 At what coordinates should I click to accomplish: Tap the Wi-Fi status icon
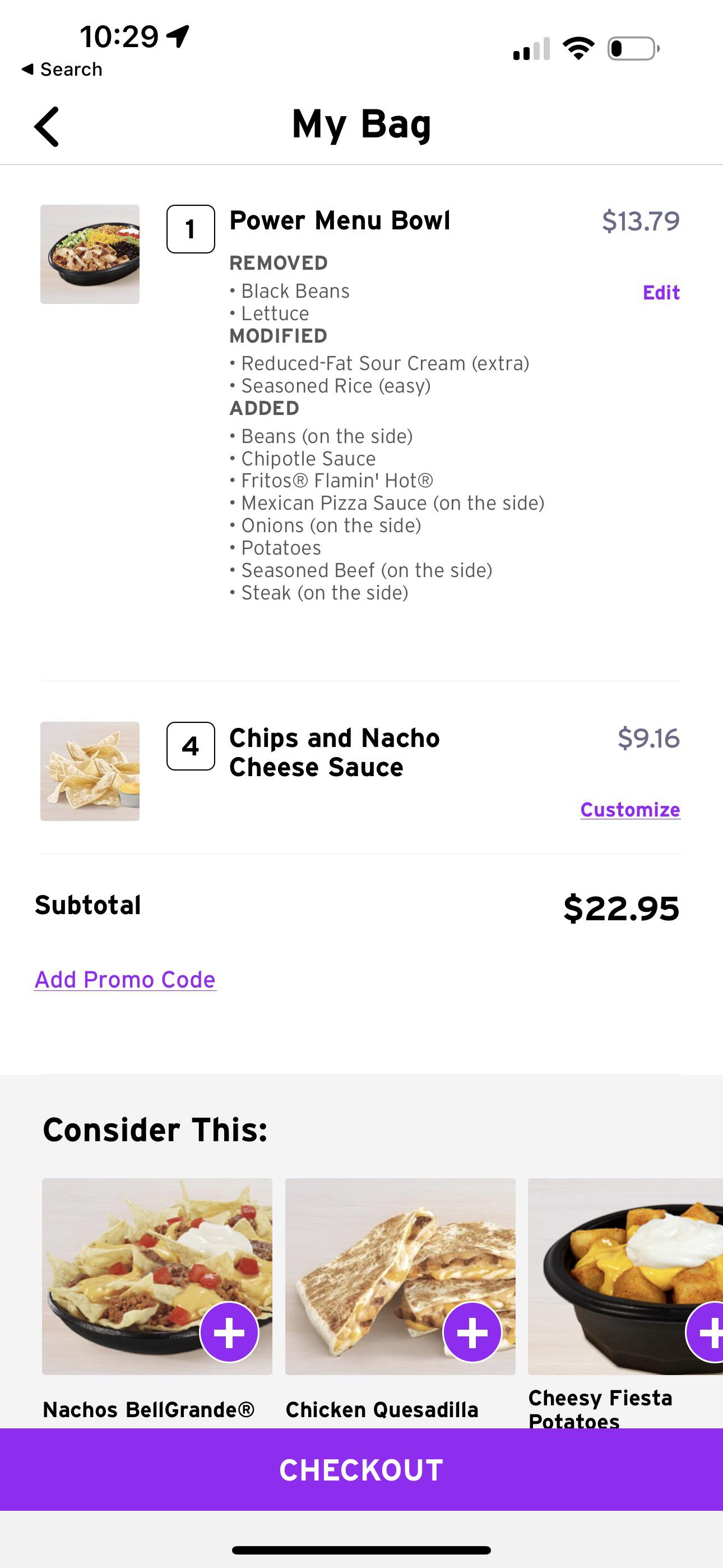click(578, 49)
